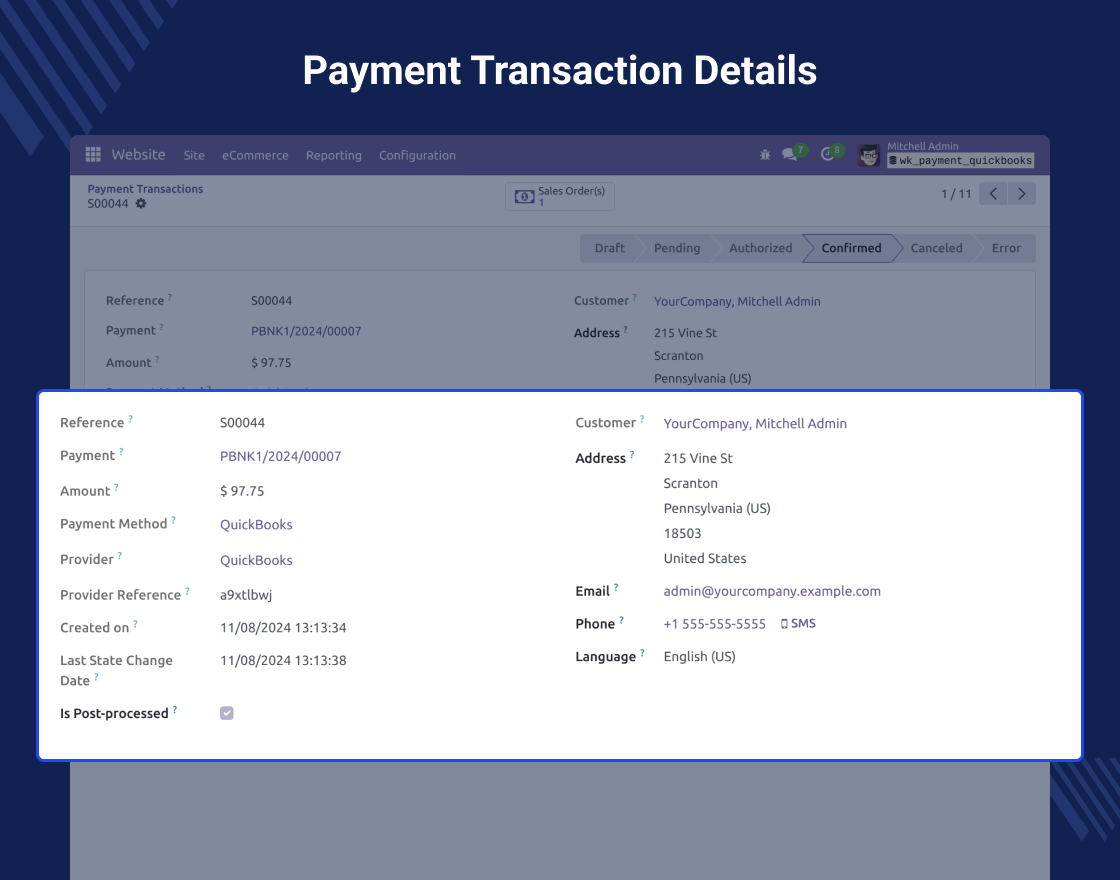Image resolution: width=1120 pixels, height=880 pixels.
Task: Click the 1 / 11 pager counter
Action: [x=956, y=194]
